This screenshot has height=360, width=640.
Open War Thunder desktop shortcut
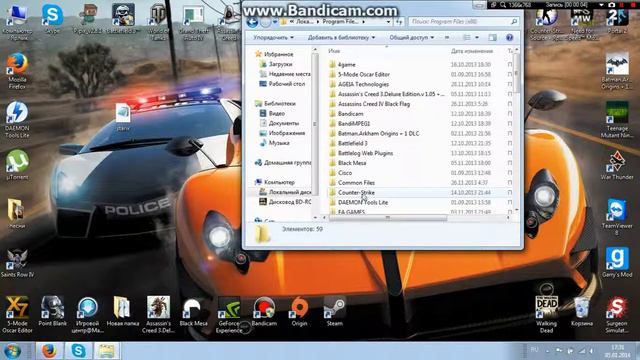[x=617, y=165]
